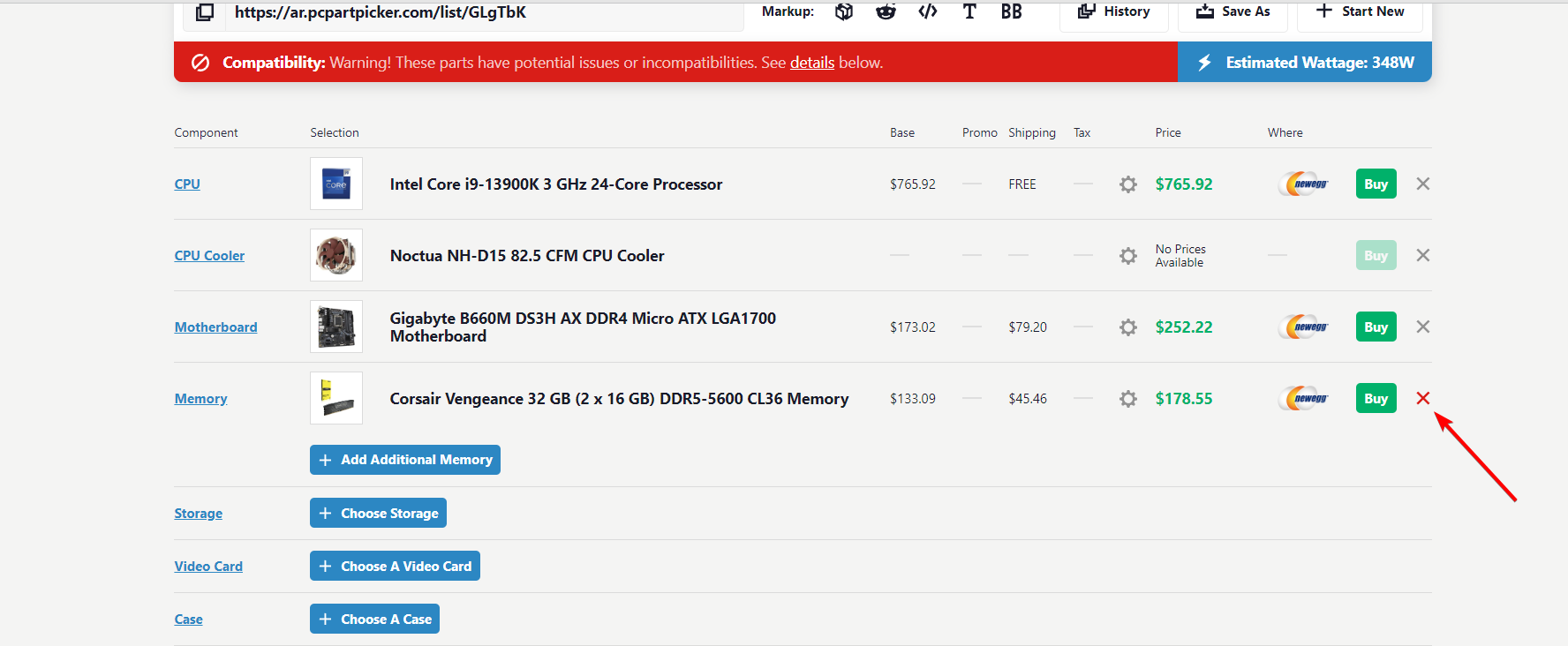Remove the Corsair memory from list
The width and height of the screenshot is (1568, 646).
1423,398
